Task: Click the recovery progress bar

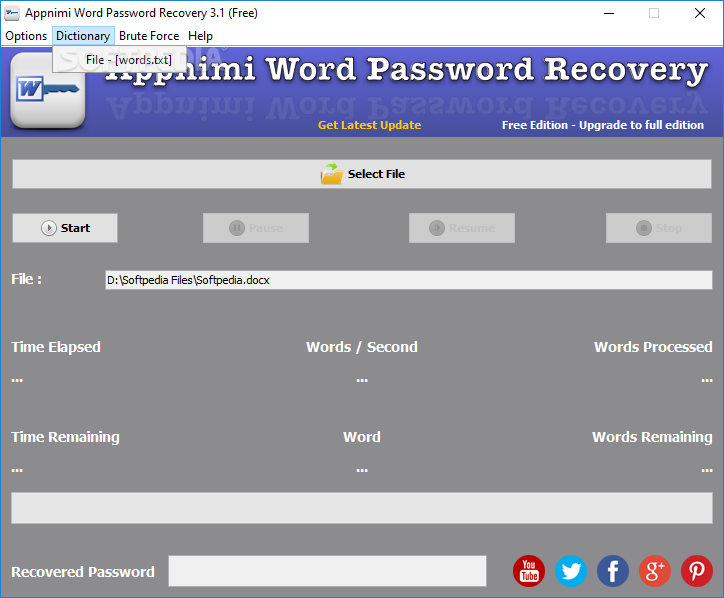Action: (x=362, y=508)
